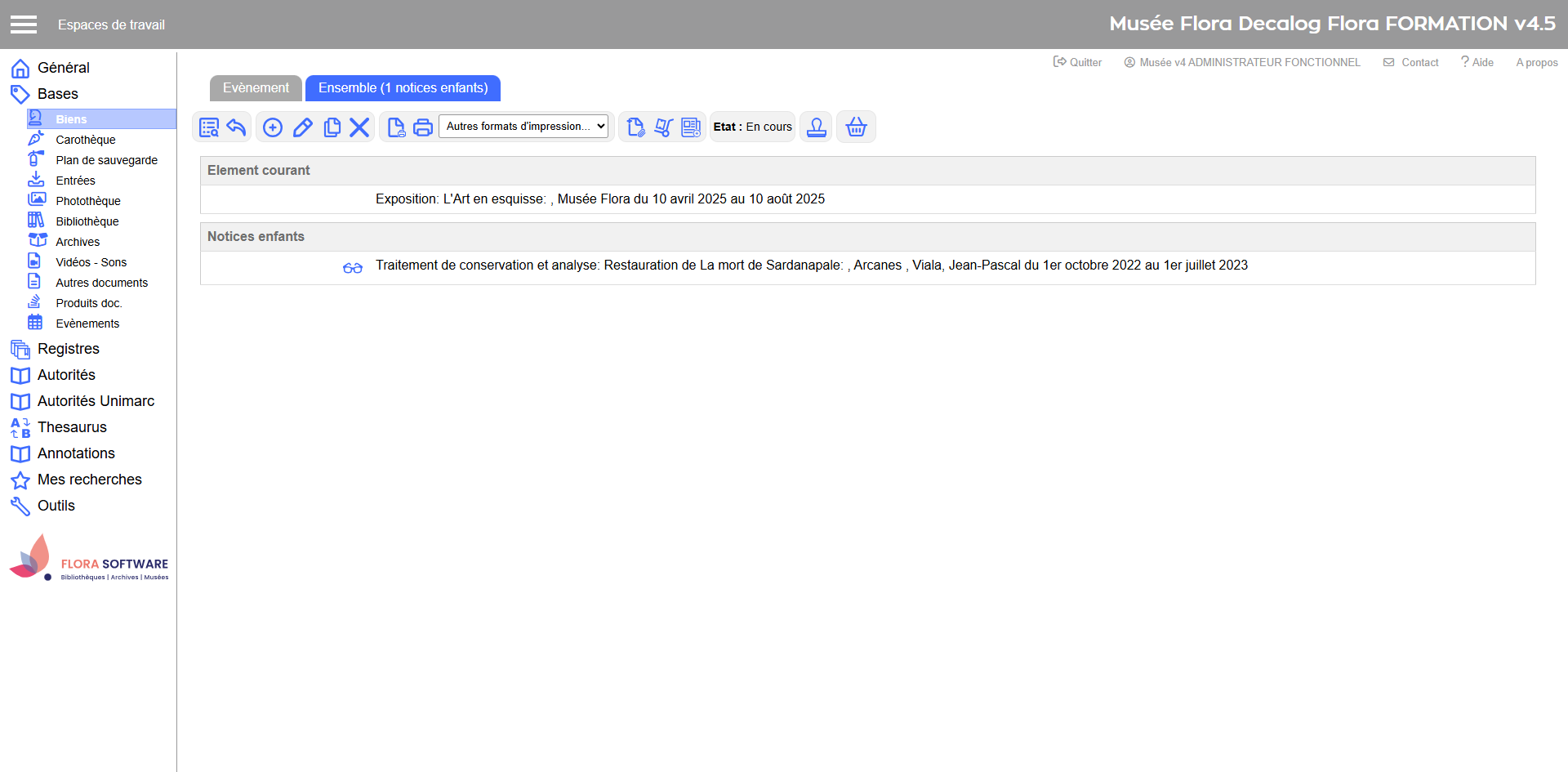Open the child notice glasses icon

pyautogui.click(x=353, y=267)
